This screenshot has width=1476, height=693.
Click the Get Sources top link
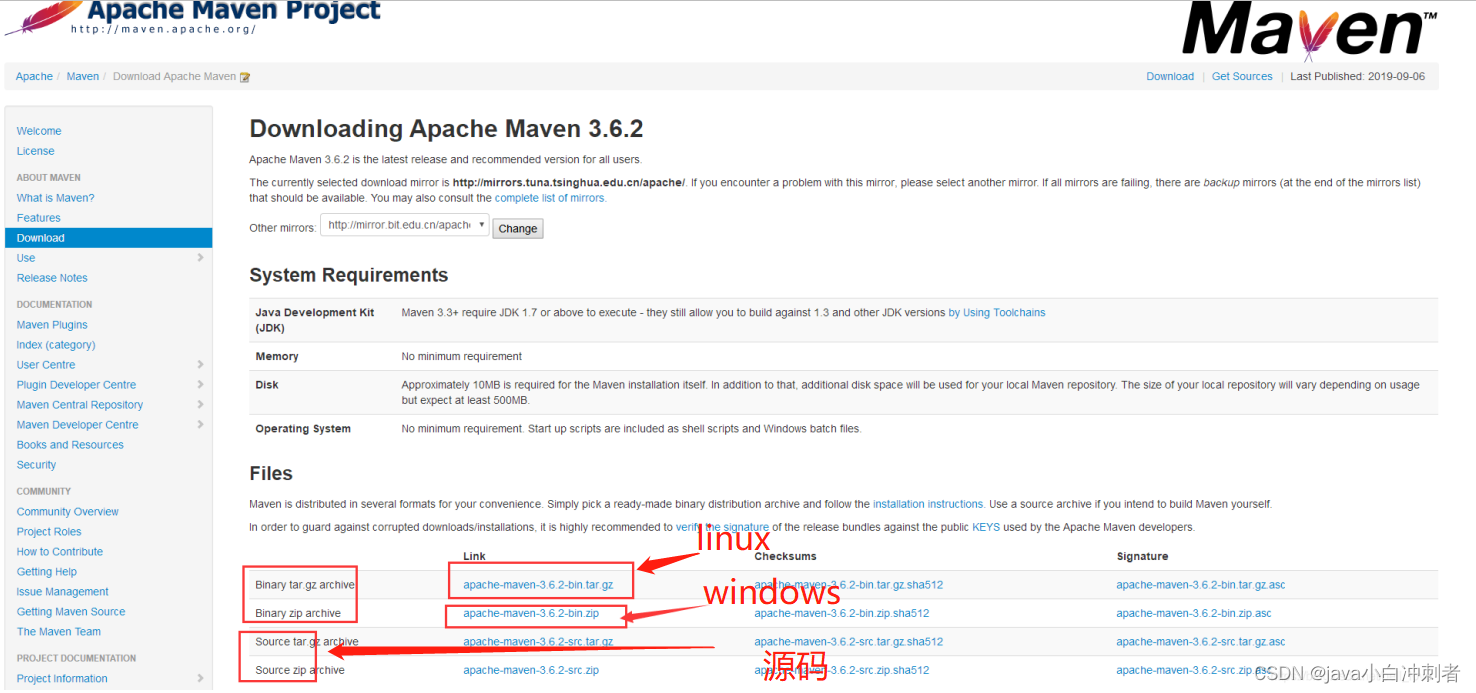pyautogui.click(x=1242, y=77)
